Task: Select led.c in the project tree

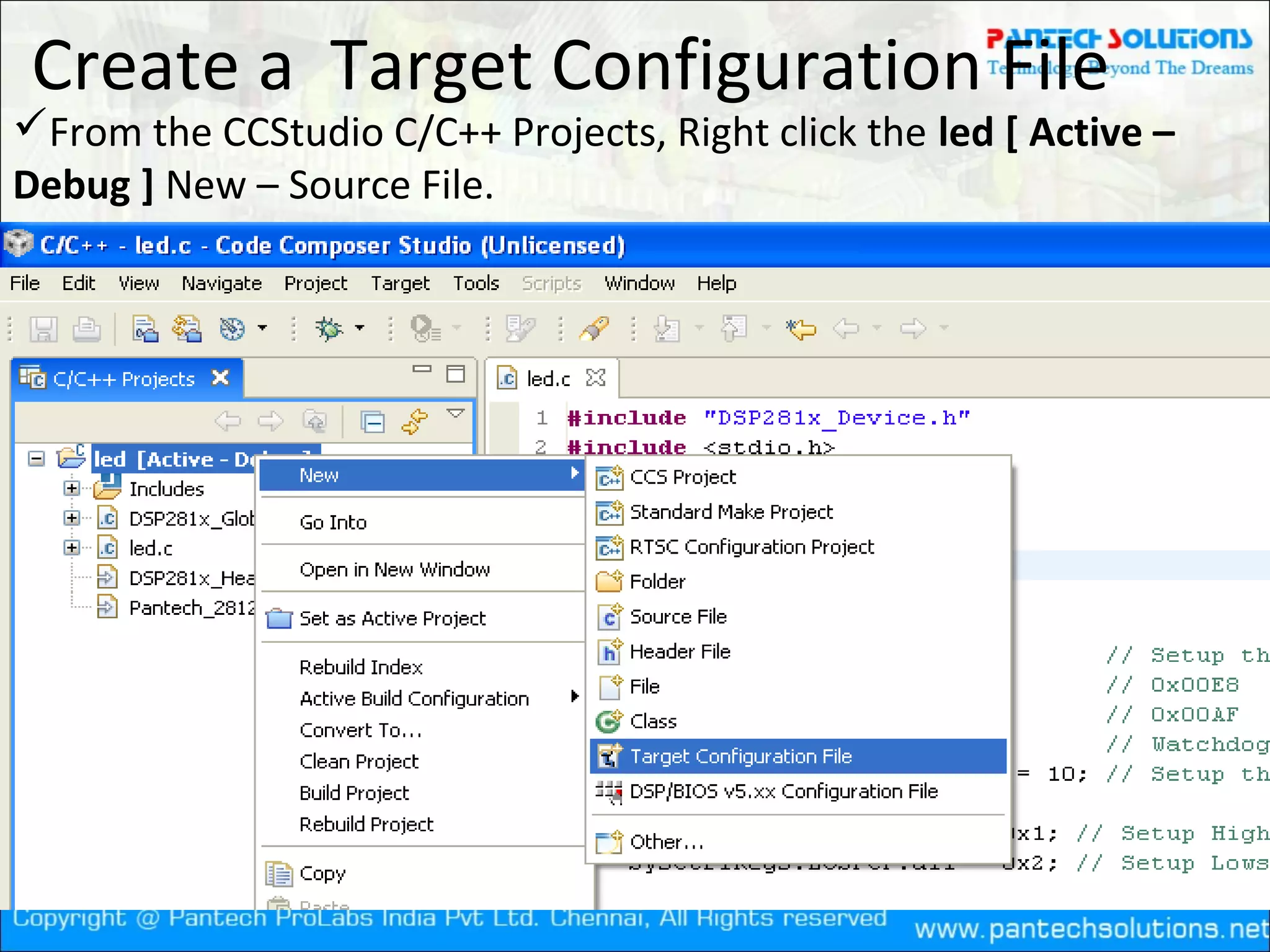Action: tap(151, 549)
